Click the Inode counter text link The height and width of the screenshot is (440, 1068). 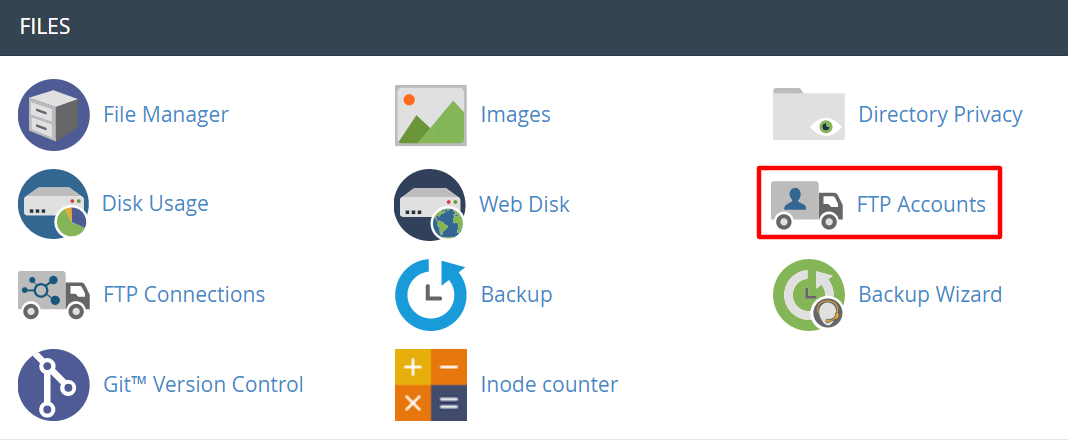click(x=549, y=385)
